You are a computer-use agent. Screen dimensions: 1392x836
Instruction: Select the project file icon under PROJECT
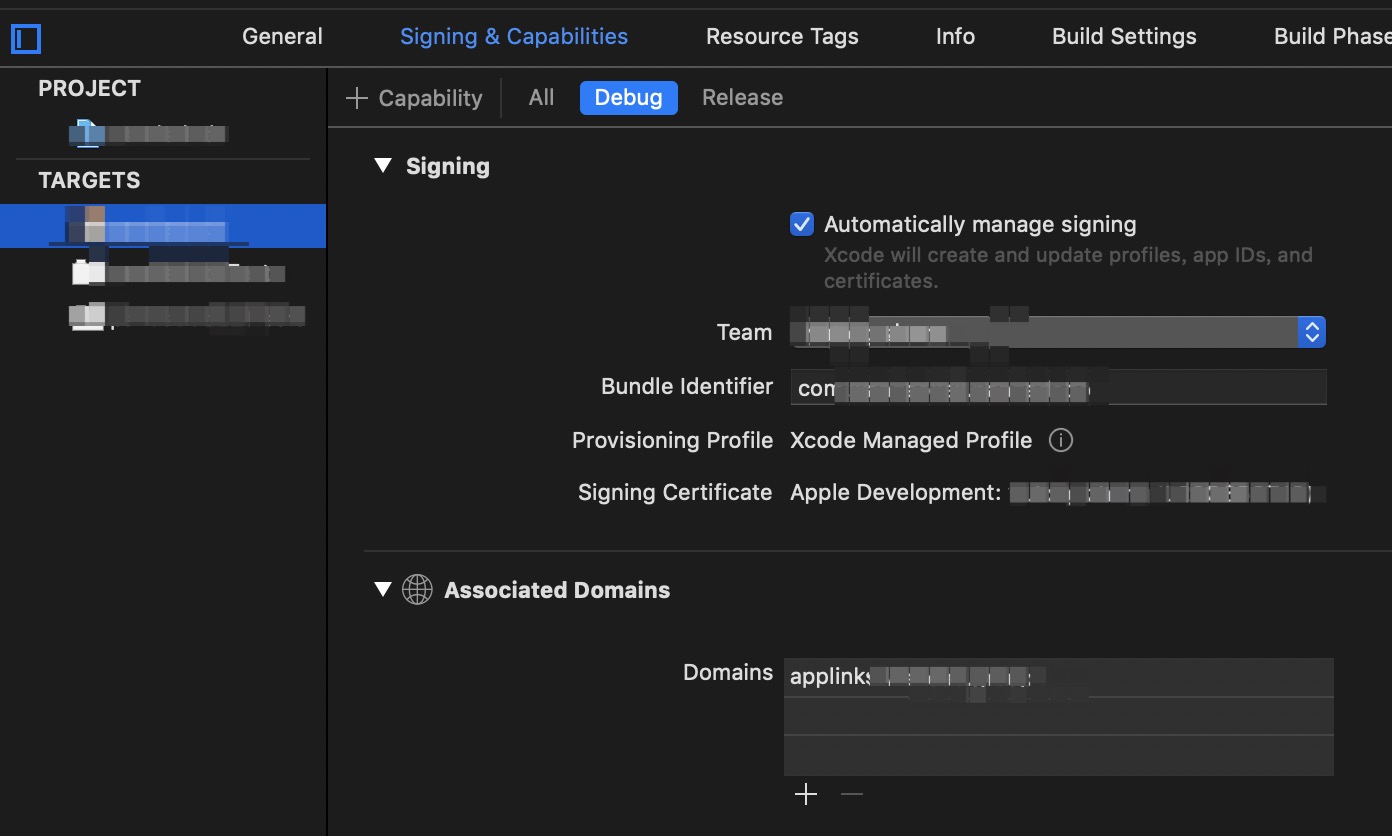(x=87, y=132)
